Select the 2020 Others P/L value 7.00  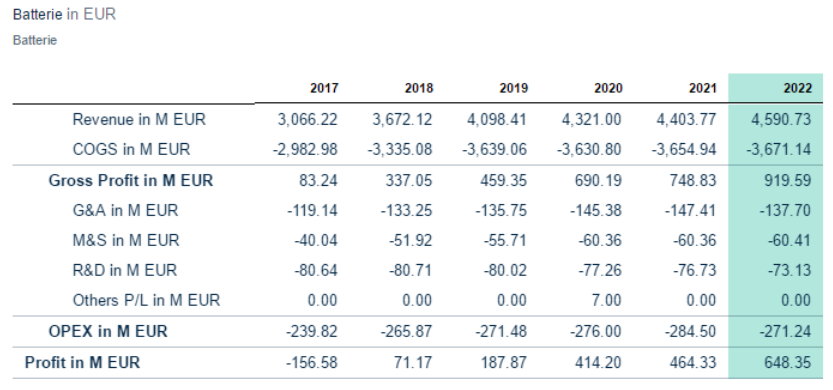pyautogui.click(x=606, y=300)
